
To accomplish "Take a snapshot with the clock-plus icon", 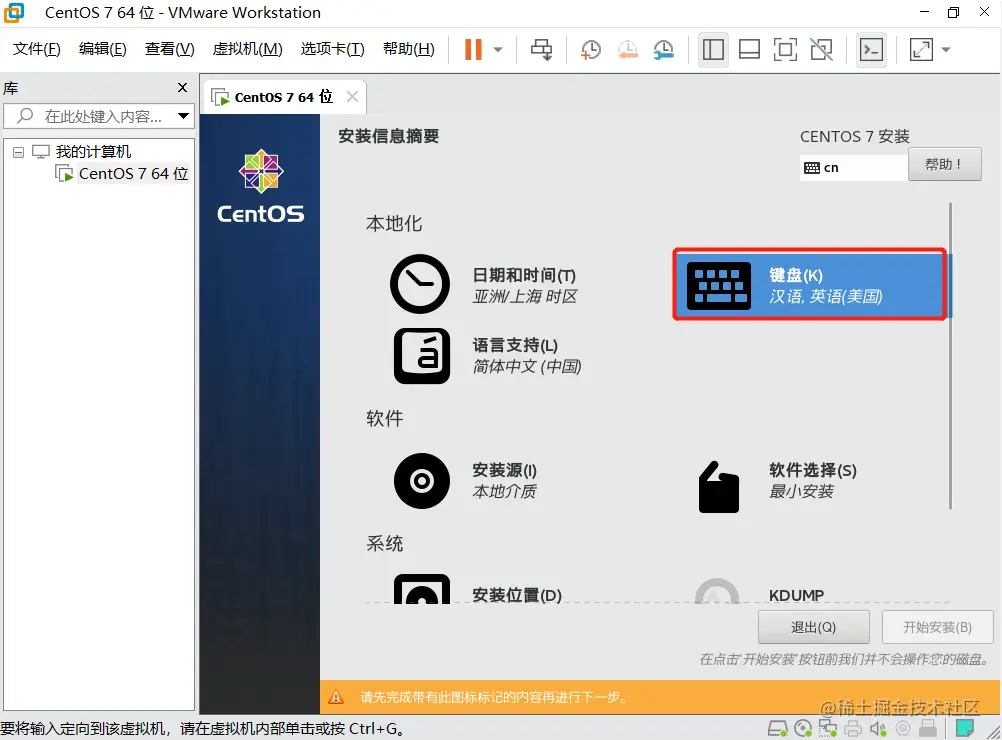I will tap(590, 49).
